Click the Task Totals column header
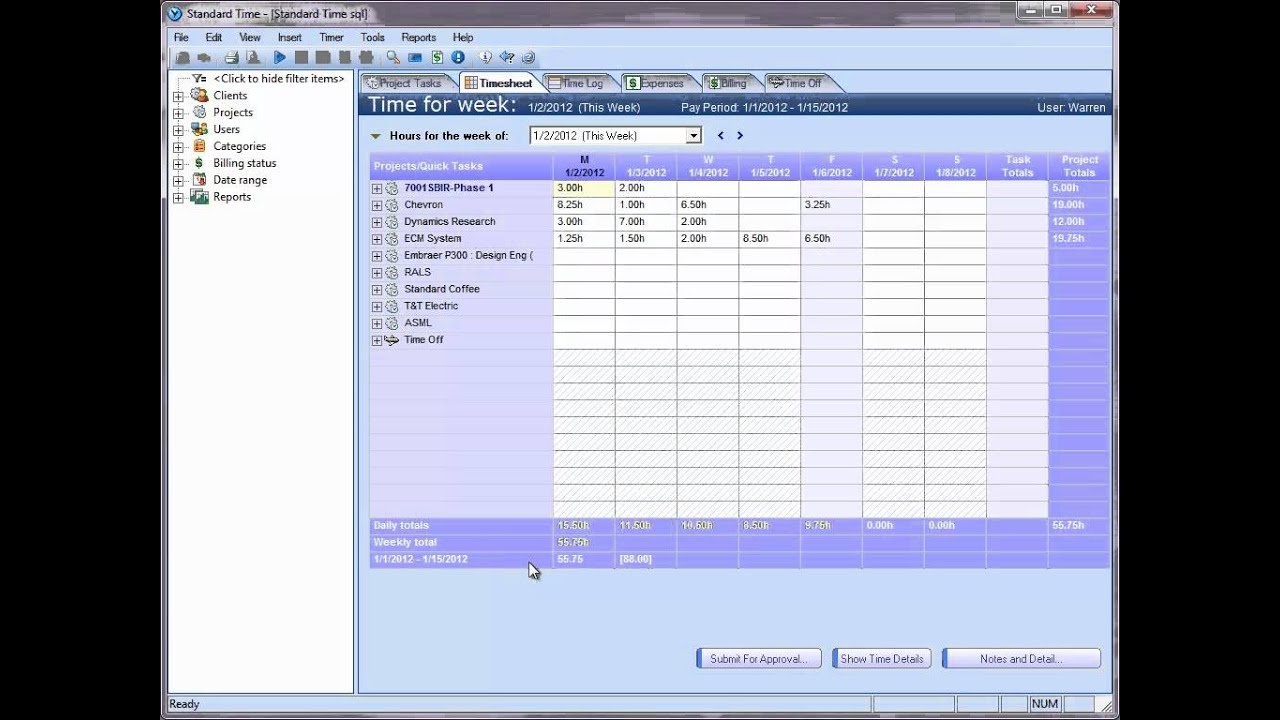This screenshot has width=1280, height=720. [x=1017, y=166]
